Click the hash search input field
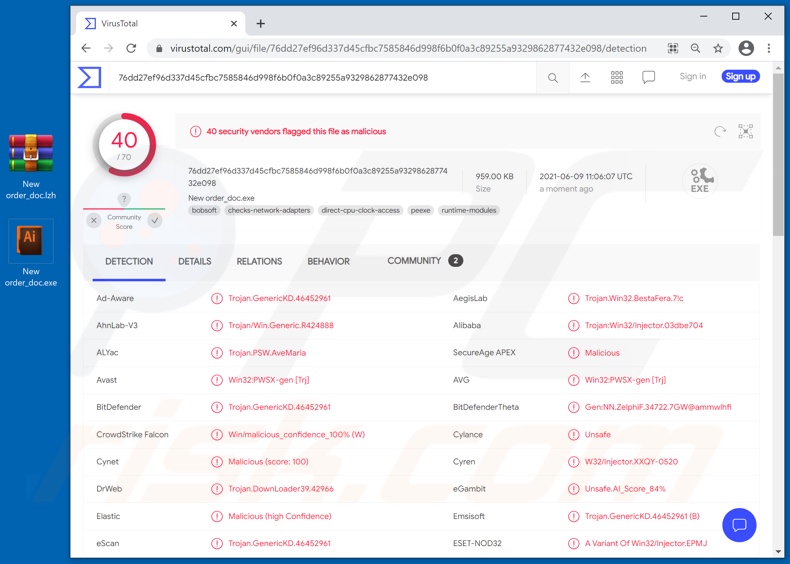The height and width of the screenshot is (564, 790). (323, 78)
